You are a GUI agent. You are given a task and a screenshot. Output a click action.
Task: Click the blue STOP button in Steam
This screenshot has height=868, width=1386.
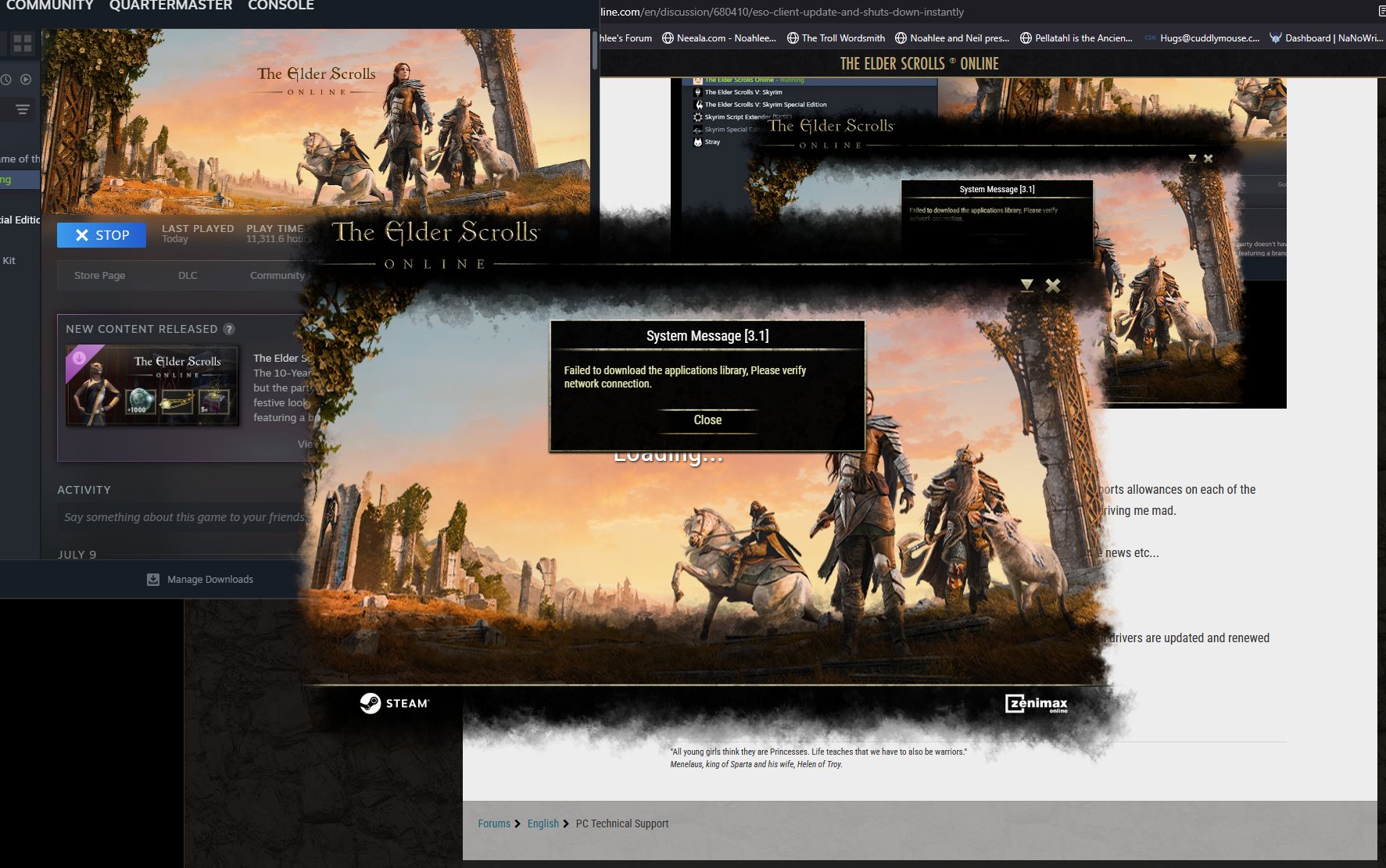coord(102,235)
